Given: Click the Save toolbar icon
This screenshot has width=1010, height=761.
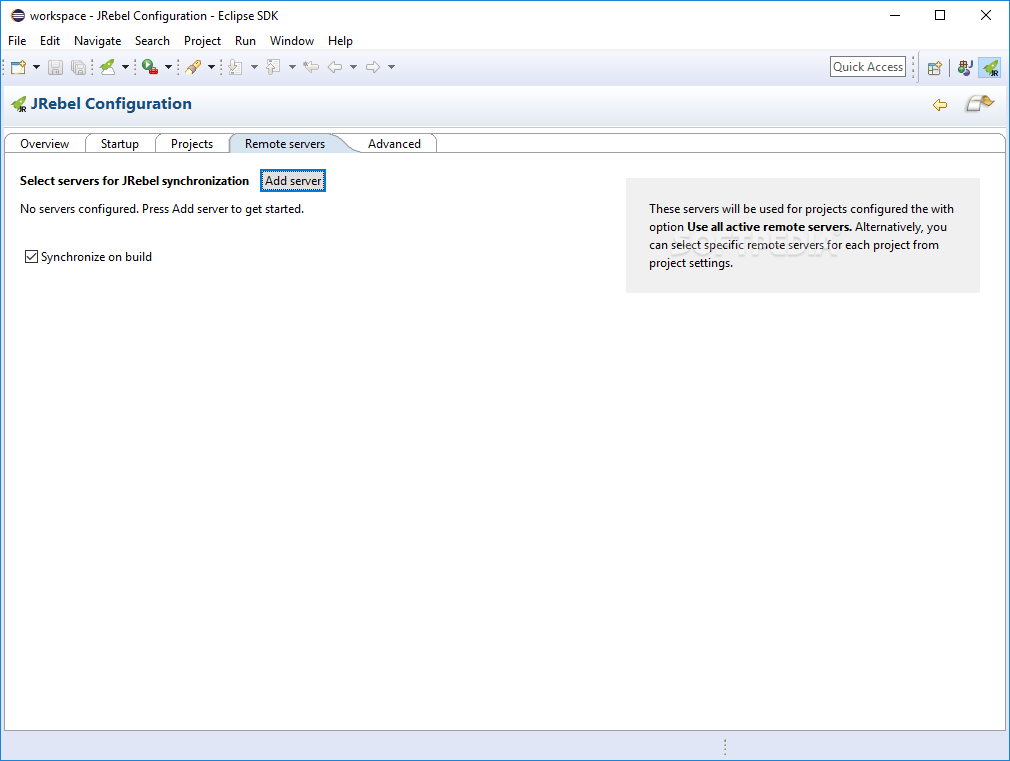Looking at the screenshot, I should click(x=55, y=67).
